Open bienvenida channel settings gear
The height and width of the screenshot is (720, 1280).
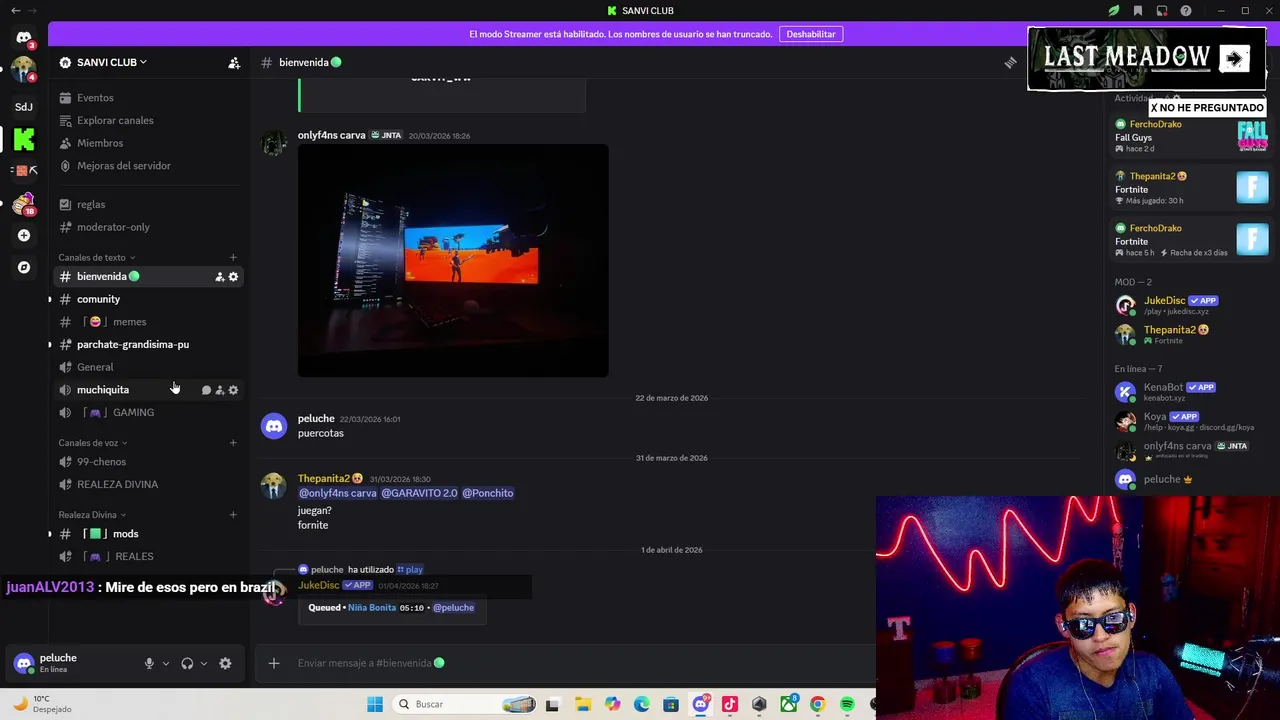pyautogui.click(x=233, y=277)
